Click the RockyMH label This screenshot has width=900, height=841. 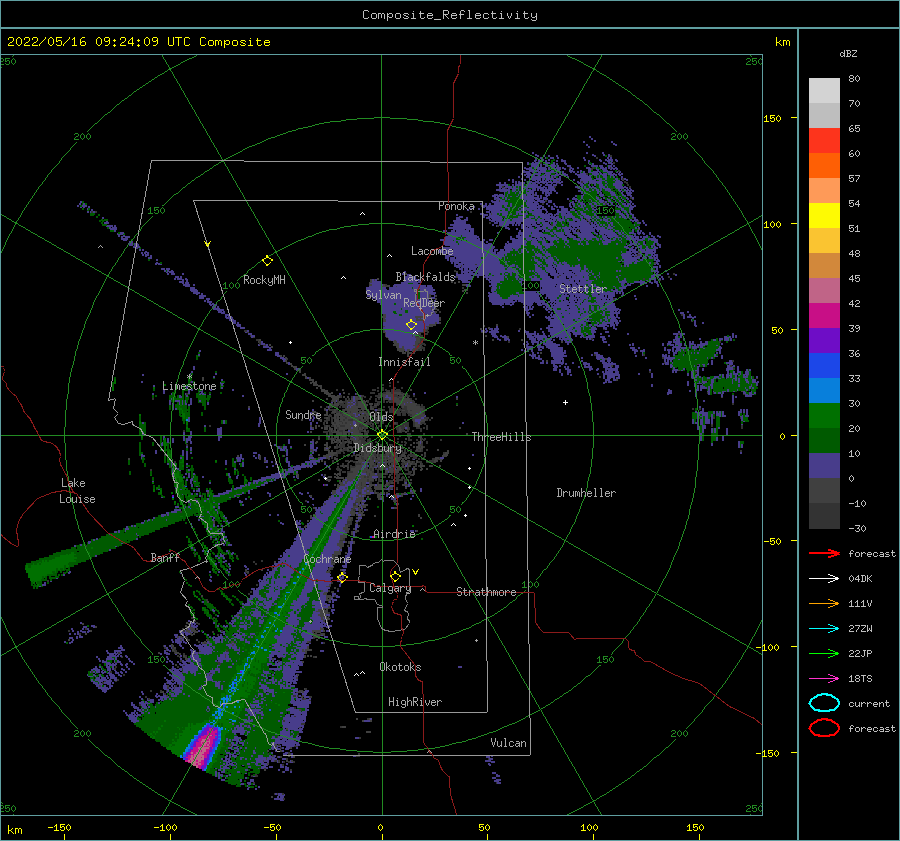(x=264, y=280)
